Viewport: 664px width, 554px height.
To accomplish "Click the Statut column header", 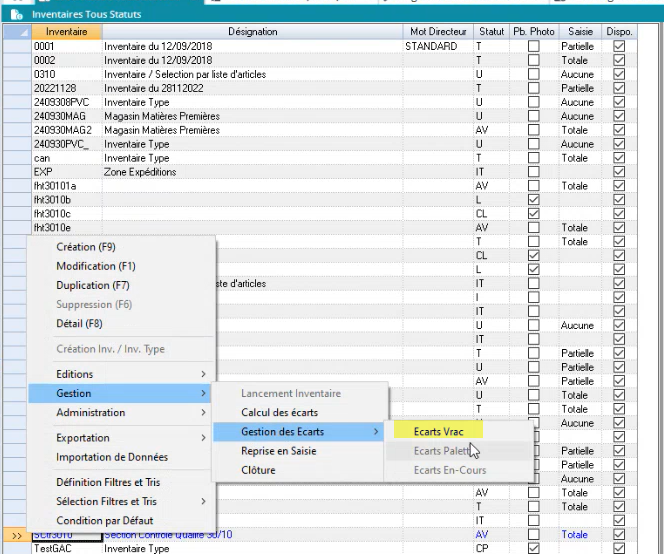I will pos(491,32).
